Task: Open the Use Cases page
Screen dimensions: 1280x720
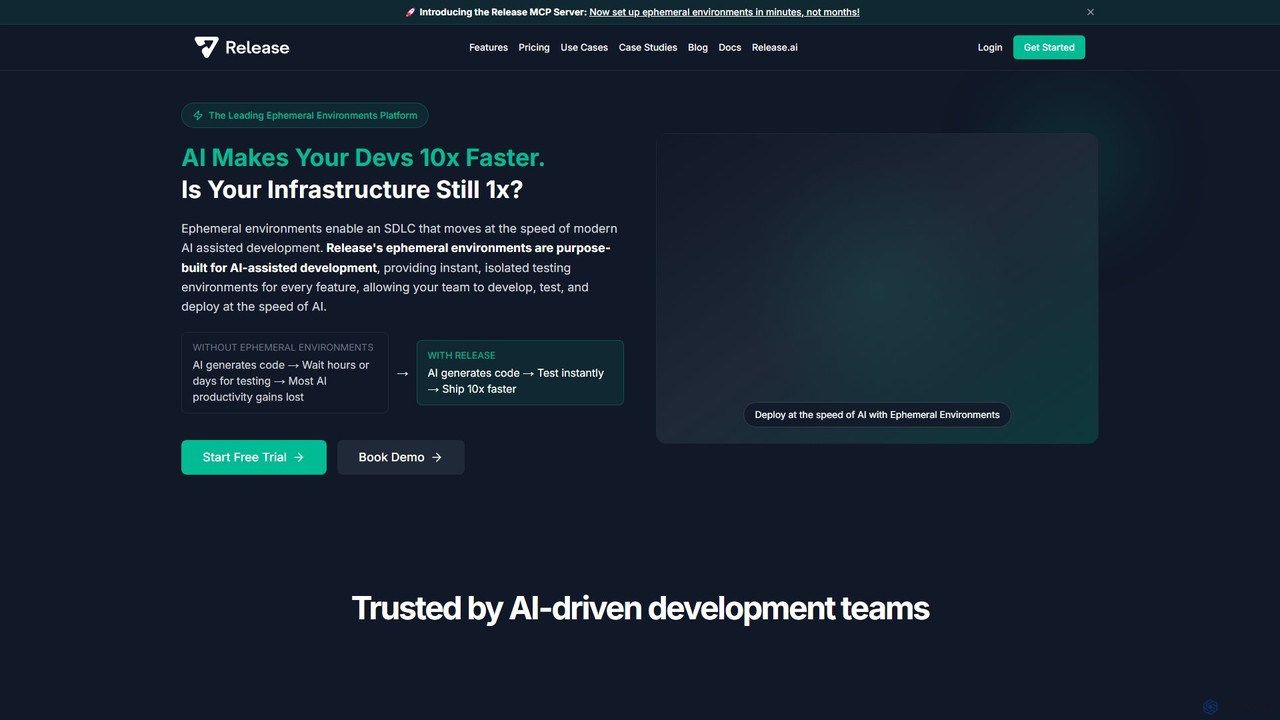Action: pos(584,47)
